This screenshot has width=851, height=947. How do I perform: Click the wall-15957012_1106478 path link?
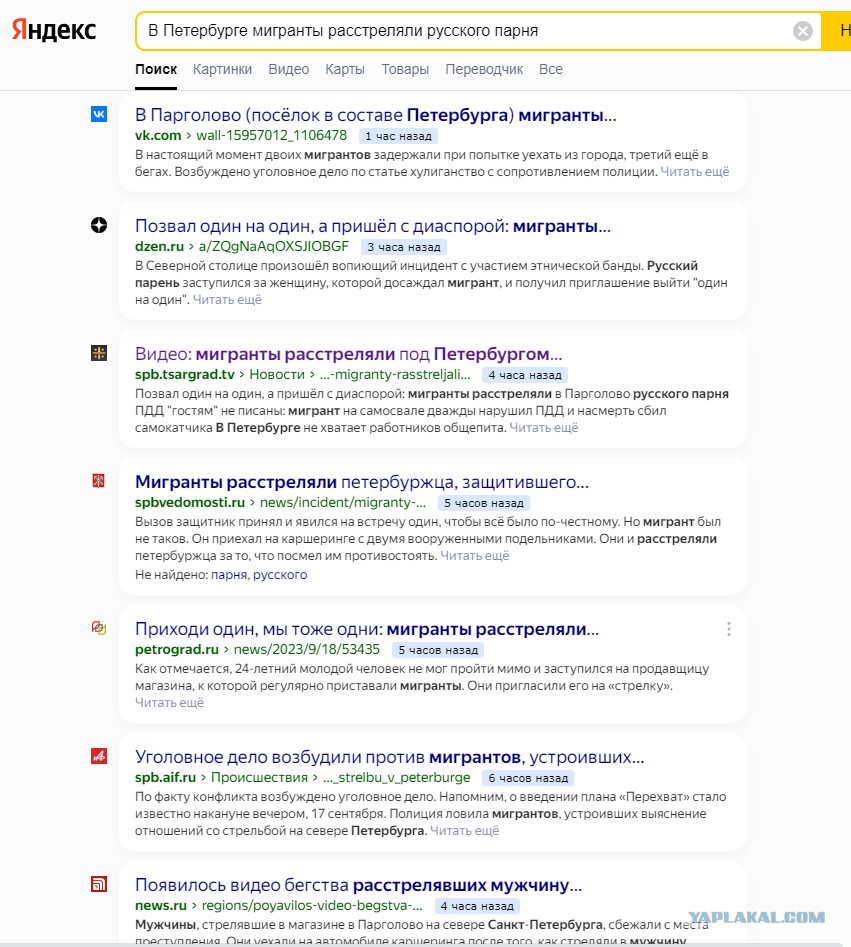[x=271, y=135]
